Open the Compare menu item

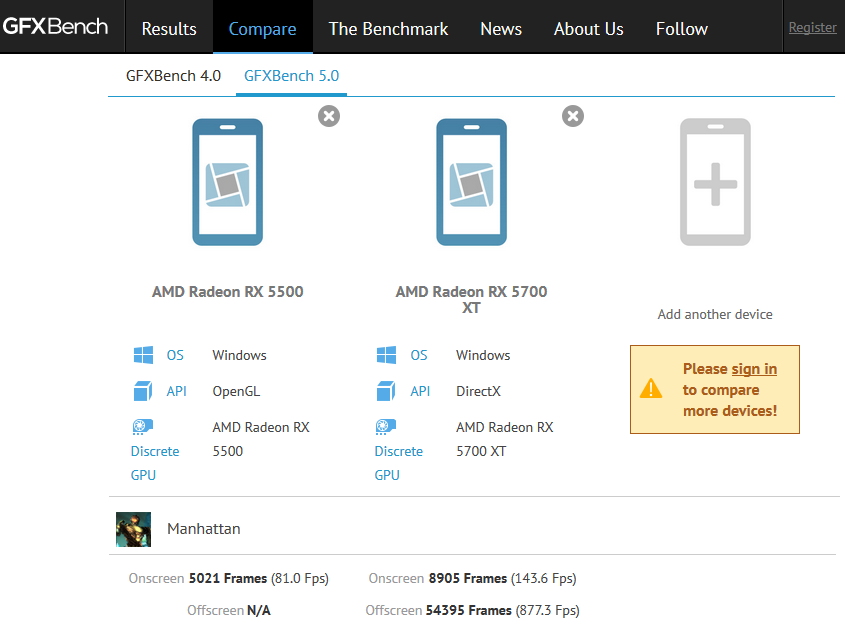[x=262, y=29]
